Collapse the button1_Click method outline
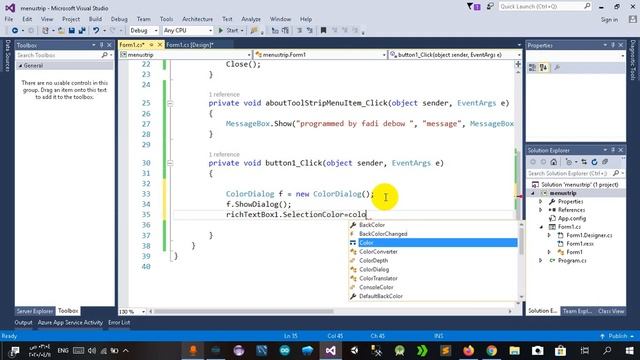The width and height of the screenshot is (640, 360). point(170,163)
